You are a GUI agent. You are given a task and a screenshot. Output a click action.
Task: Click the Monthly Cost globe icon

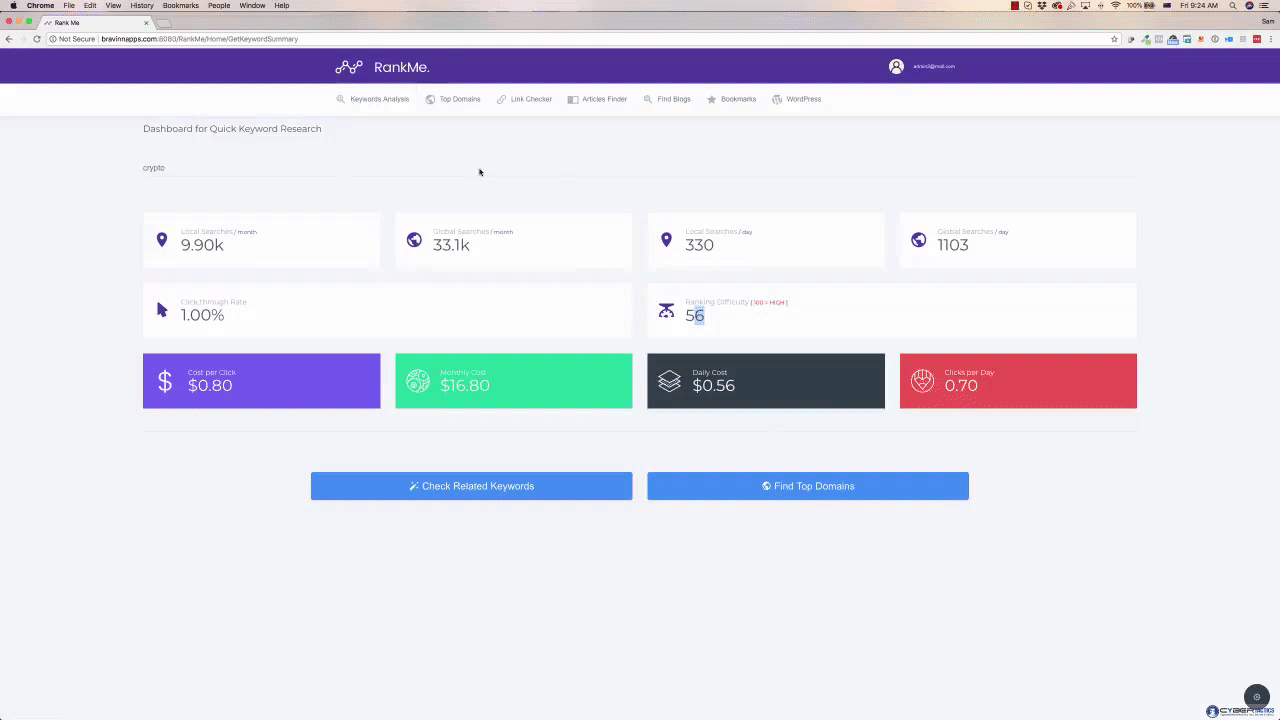(417, 381)
